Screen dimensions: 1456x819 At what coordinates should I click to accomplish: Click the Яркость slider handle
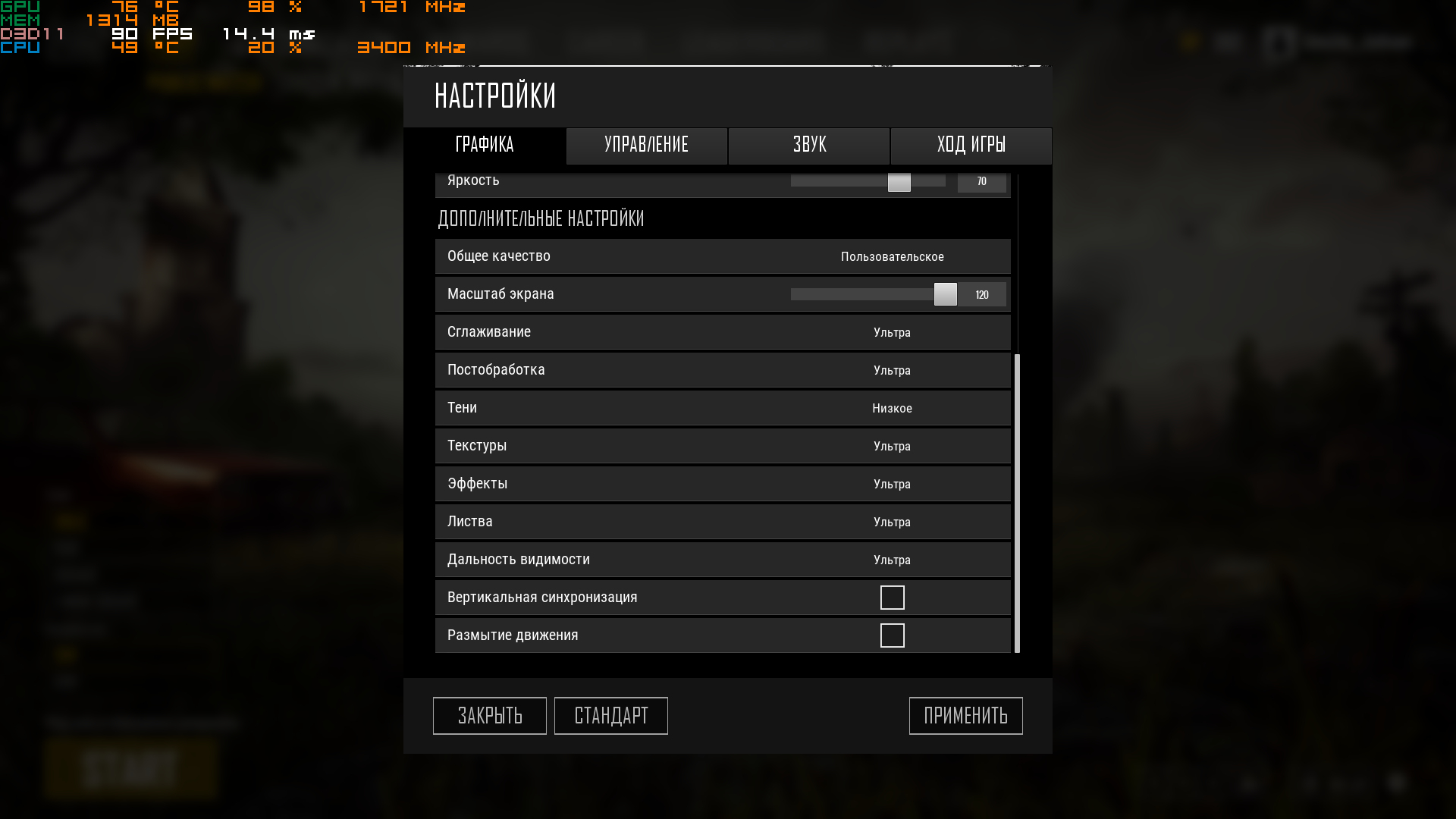pyautogui.click(x=899, y=182)
